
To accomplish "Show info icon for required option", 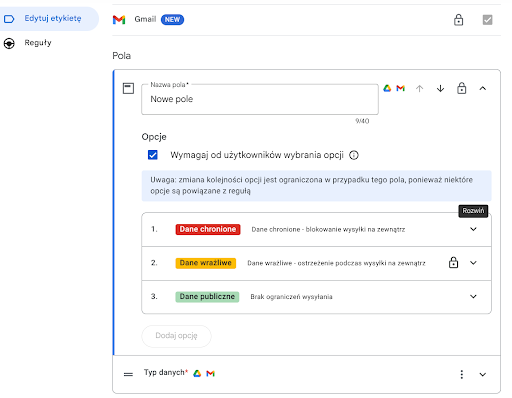I will coord(354,155).
